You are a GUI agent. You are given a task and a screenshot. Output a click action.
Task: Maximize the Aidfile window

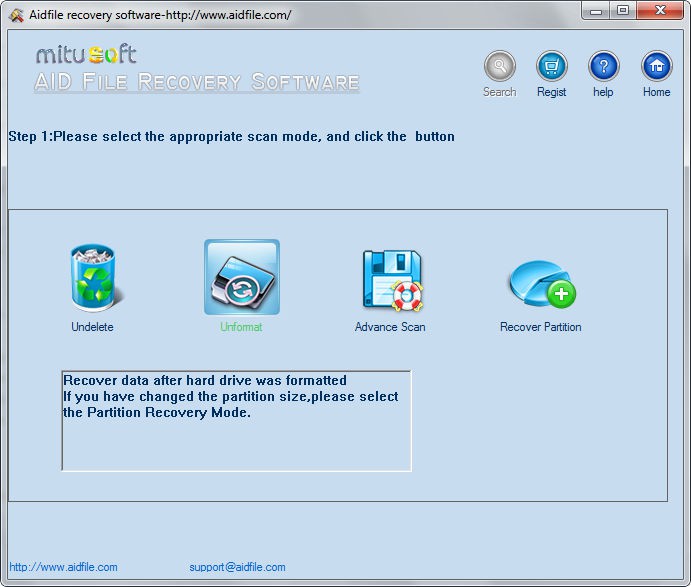pyautogui.click(x=623, y=11)
